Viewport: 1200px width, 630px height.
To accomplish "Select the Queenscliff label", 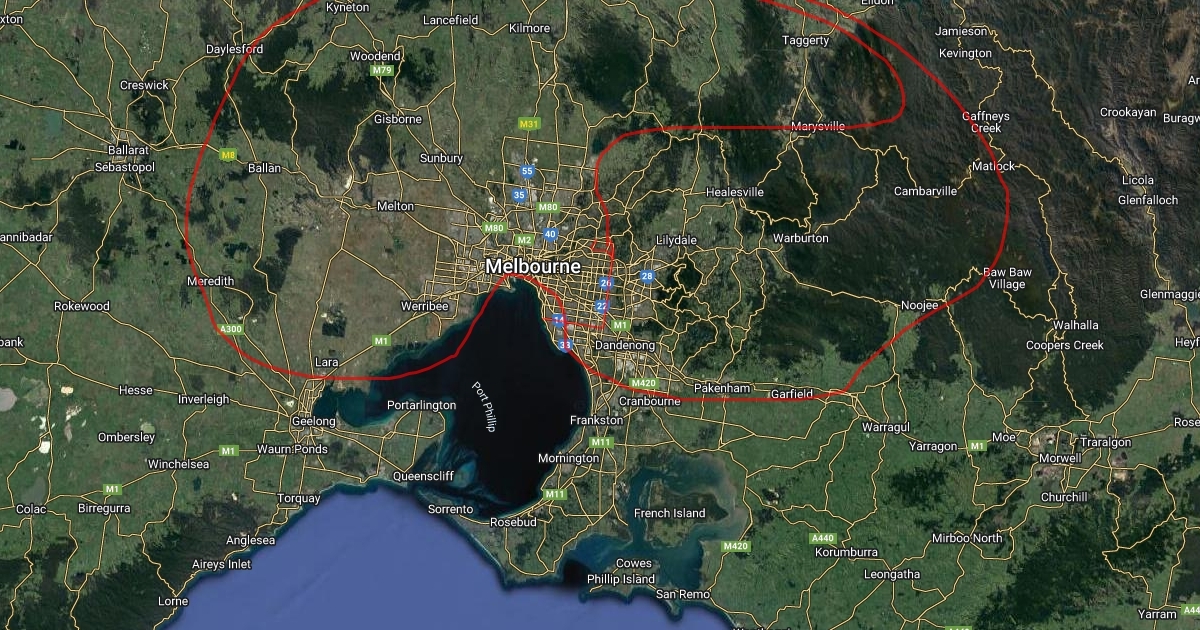I will click(424, 476).
